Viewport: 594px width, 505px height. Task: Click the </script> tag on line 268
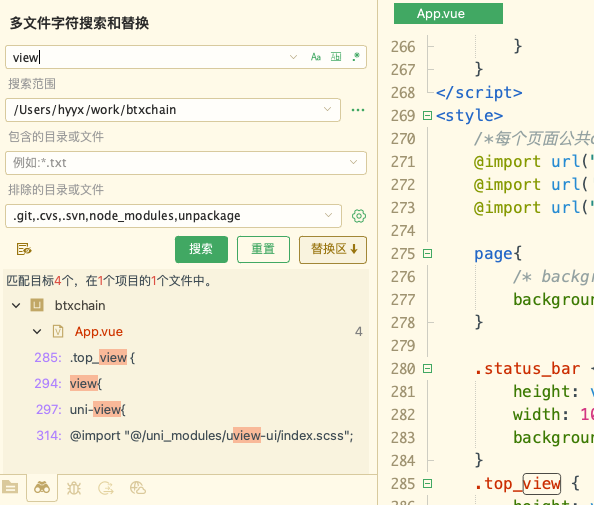point(479,93)
